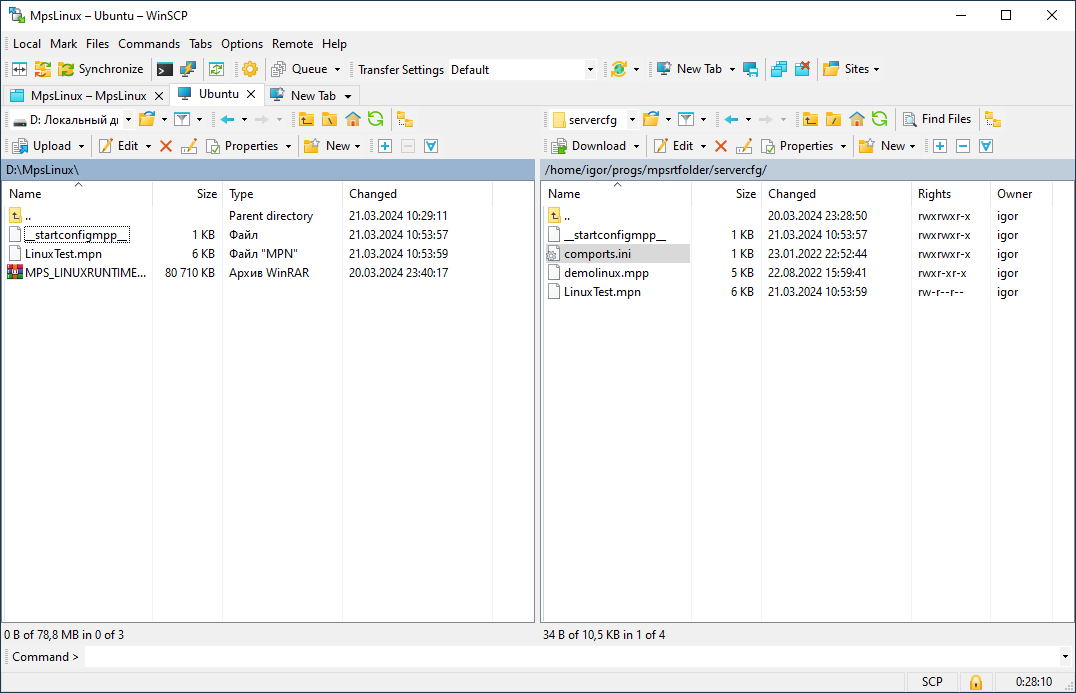The image size is (1076, 693).
Task: Expand the Upload dropdown arrow
Action: (x=81, y=146)
